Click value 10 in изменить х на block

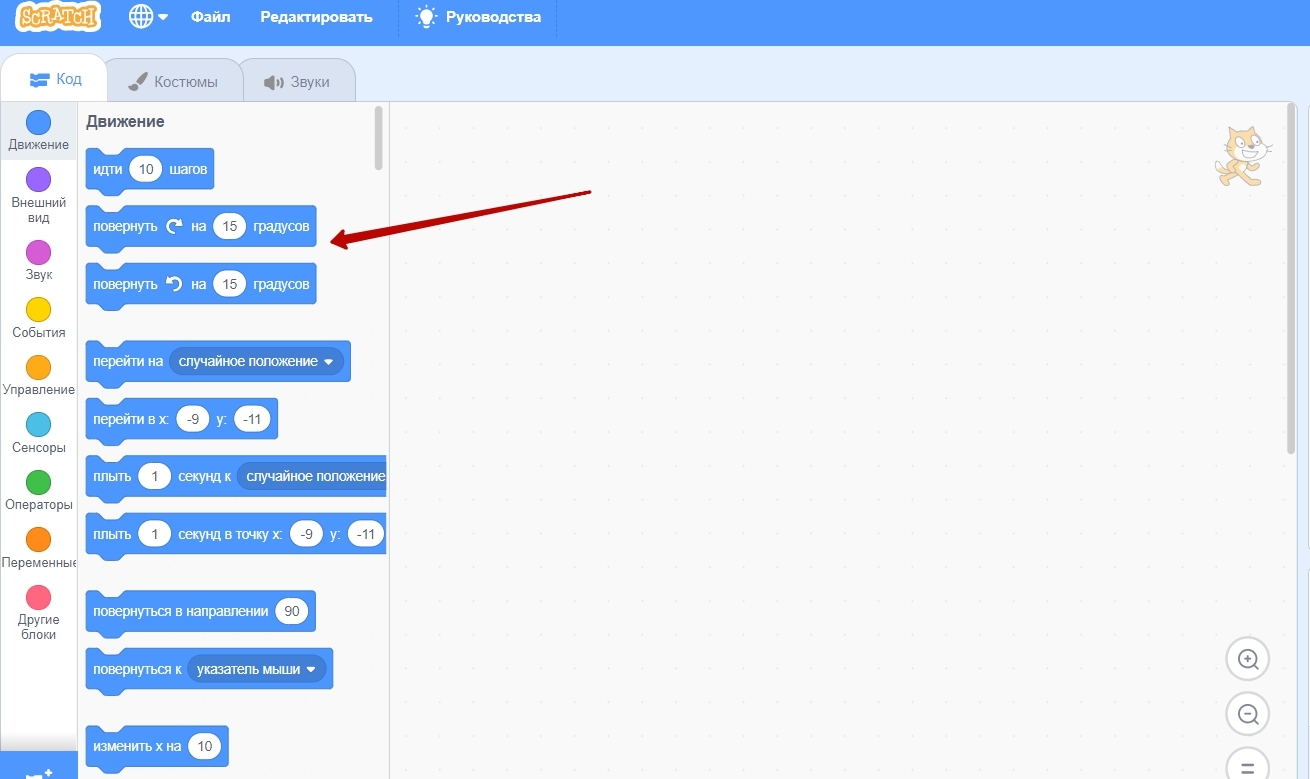coord(205,746)
